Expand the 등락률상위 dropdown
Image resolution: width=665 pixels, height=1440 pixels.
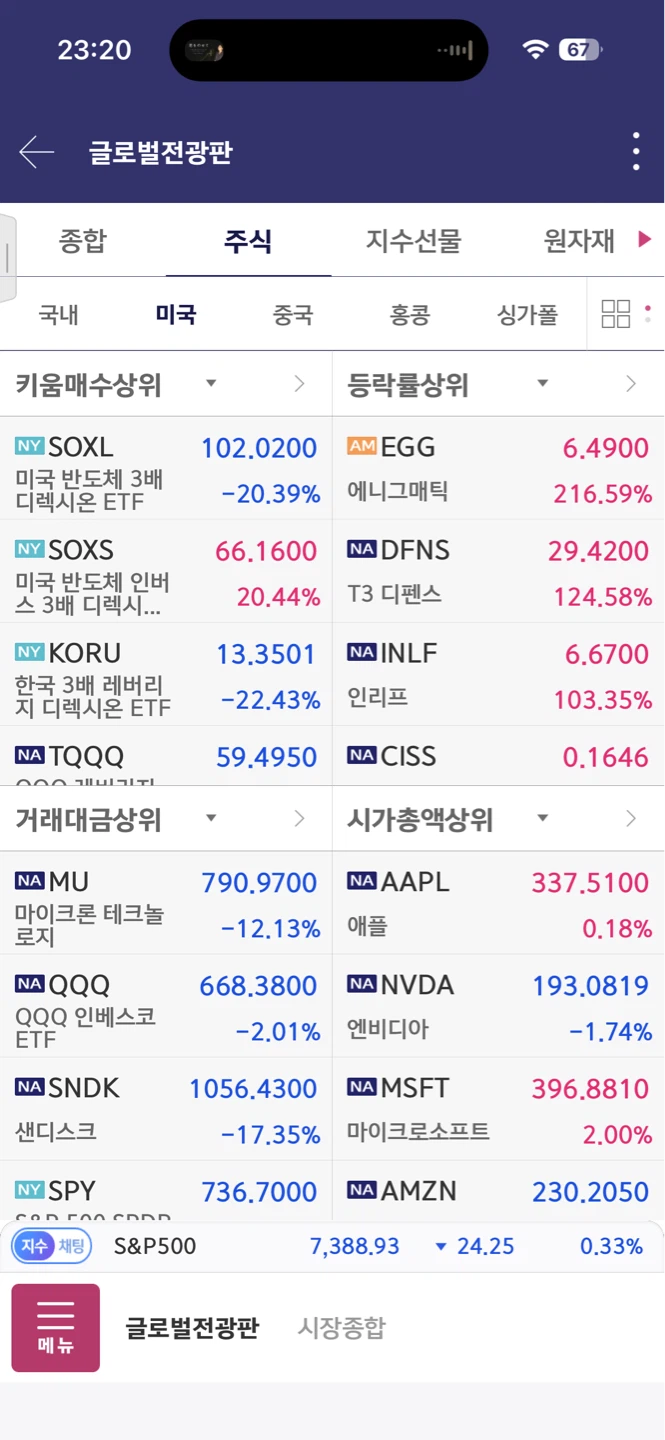click(x=542, y=383)
